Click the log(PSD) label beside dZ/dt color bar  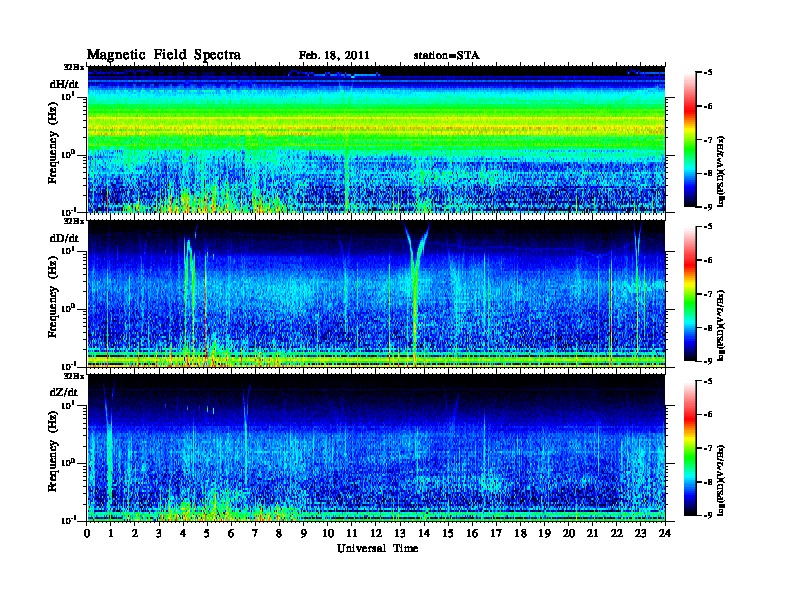tap(722, 480)
